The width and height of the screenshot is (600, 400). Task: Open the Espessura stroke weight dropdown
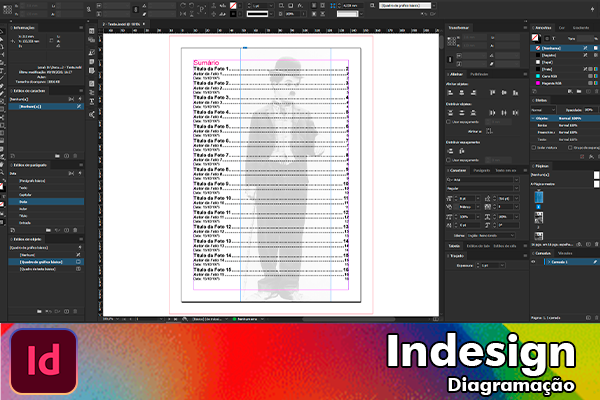(502, 265)
